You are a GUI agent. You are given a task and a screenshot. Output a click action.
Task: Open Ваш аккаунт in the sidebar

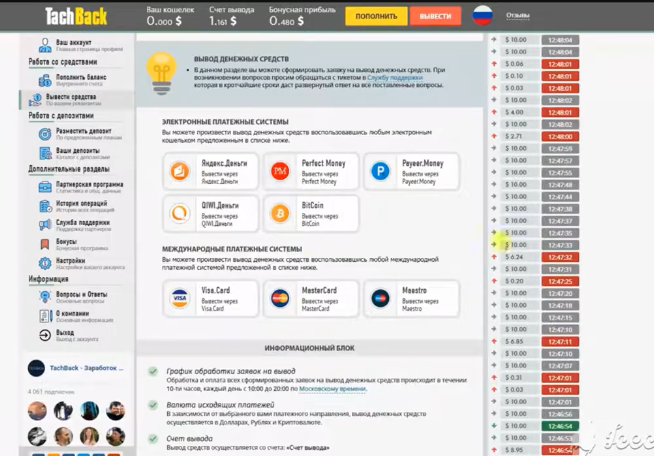(75, 45)
